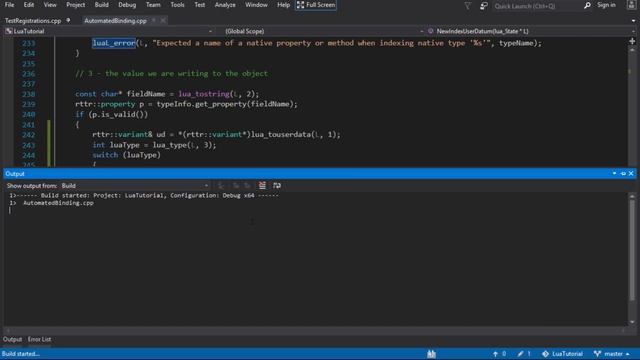Click the editor split-window plus icon
The width and height of the screenshot is (640, 360).
point(632,41)
